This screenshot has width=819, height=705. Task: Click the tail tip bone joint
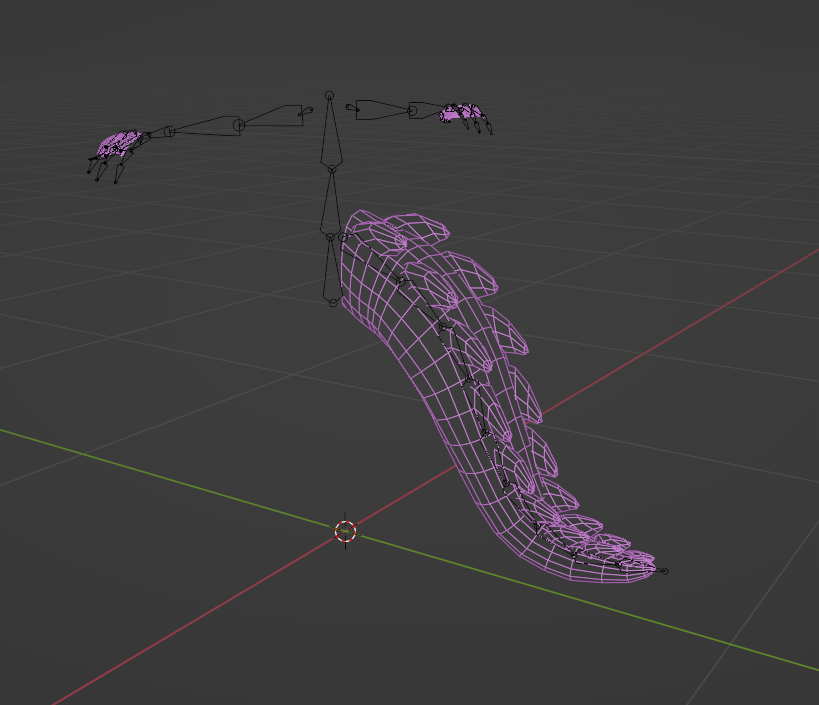pyautogui.click(x=665, y=571)
